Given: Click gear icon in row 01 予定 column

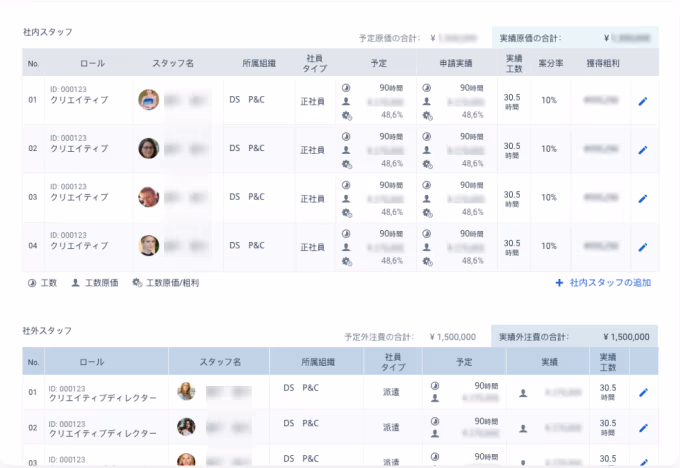Looking at the screenshot, I should (347, 115).
